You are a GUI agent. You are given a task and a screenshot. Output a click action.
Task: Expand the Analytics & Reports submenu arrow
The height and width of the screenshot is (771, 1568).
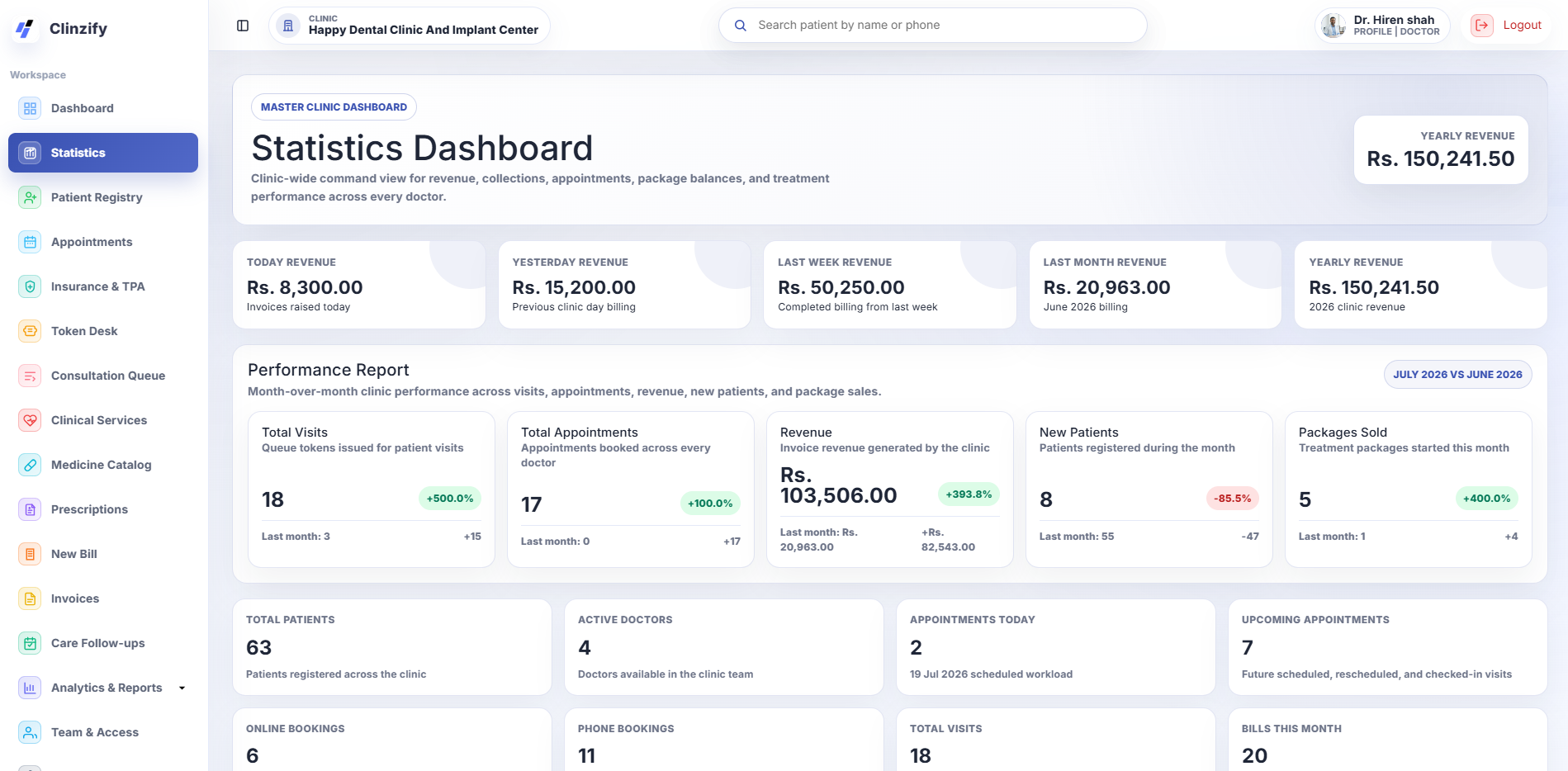pos(182,688)
